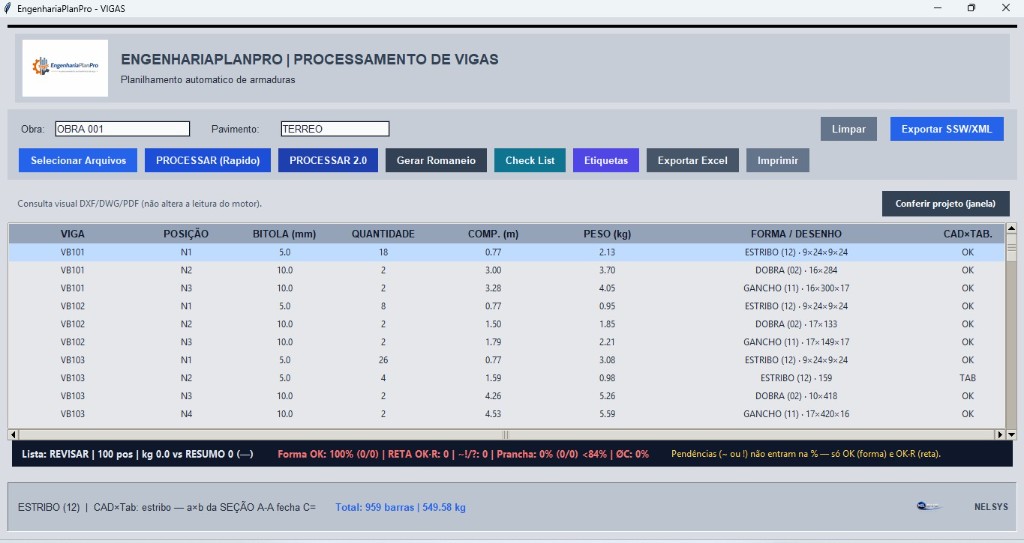Sort by COMP. (m) column header
Image resolution: width=1024 pixels, height=543 pixels.
pyautogui.click(x=493, y=234)
